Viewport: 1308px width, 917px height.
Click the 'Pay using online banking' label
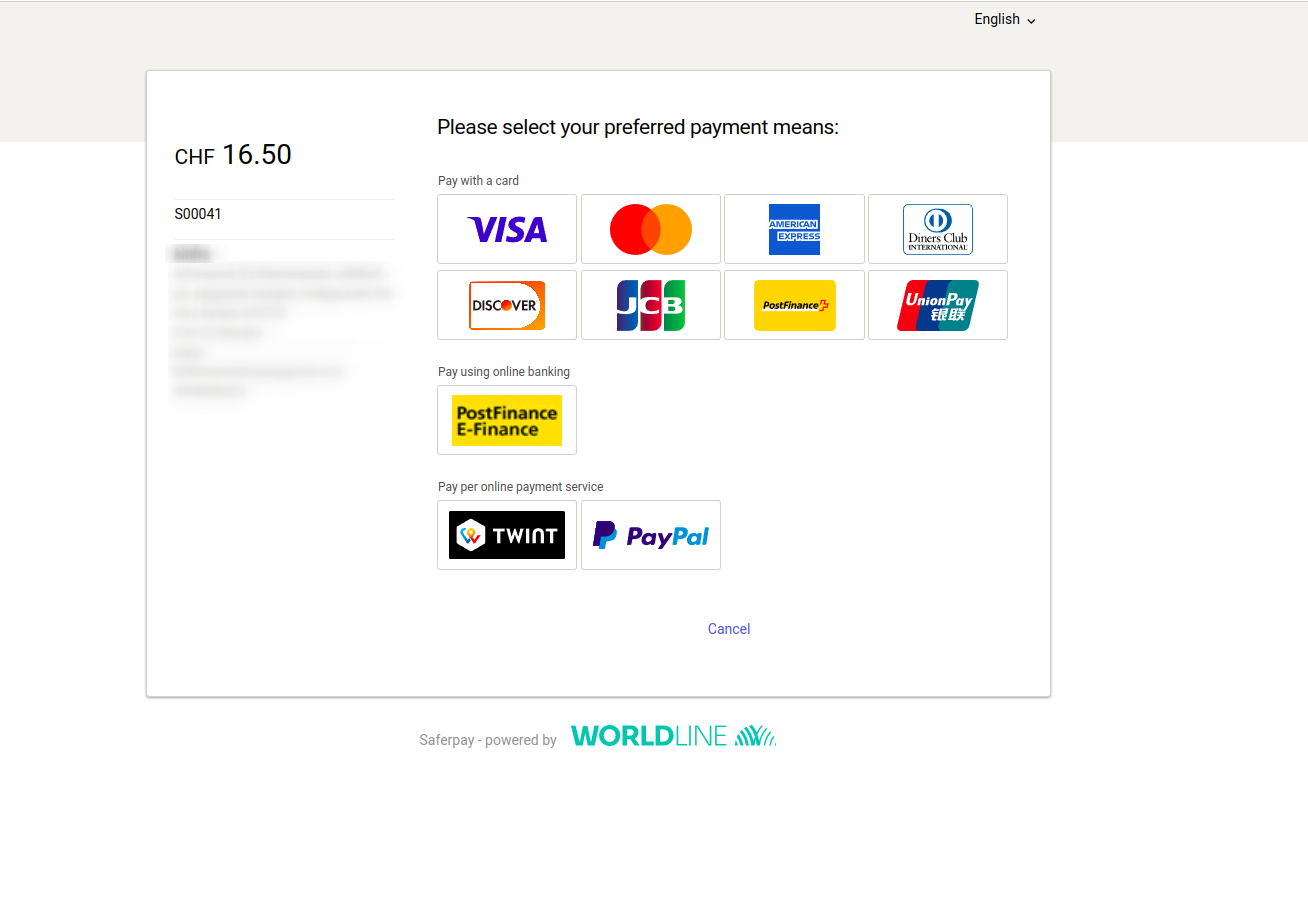coord(504,372)
